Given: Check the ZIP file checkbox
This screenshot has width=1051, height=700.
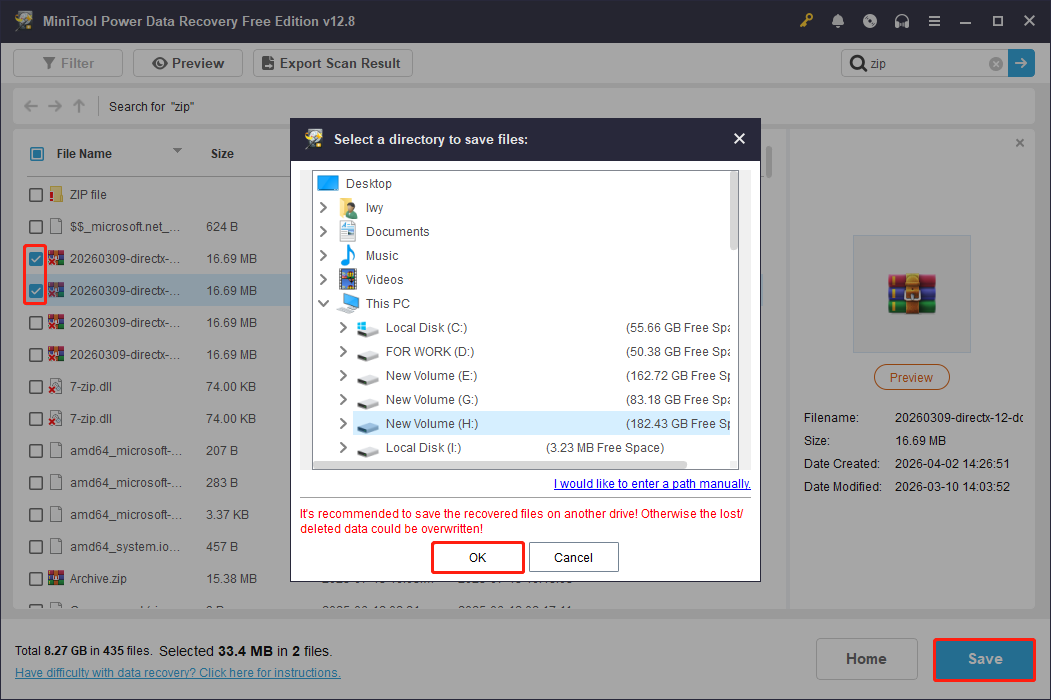Looking at the screenshot, I should pos(35,194).
